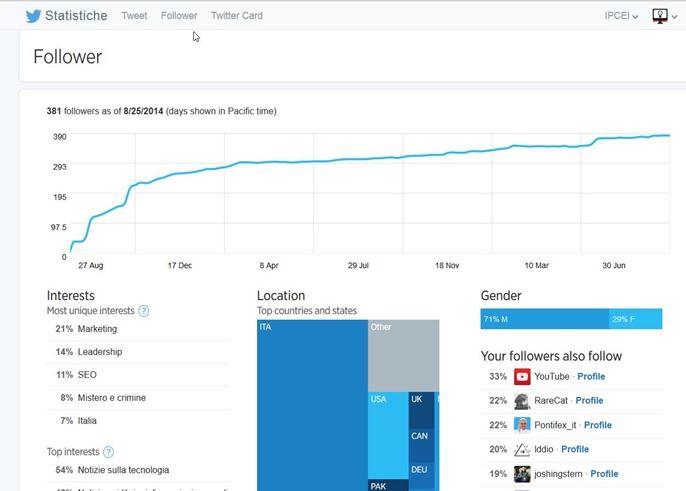Image resolution: width=686 pixels, height=491 pixels.
Task: Click the 71% M gender bar segment
Action: (x=545, y=319)
